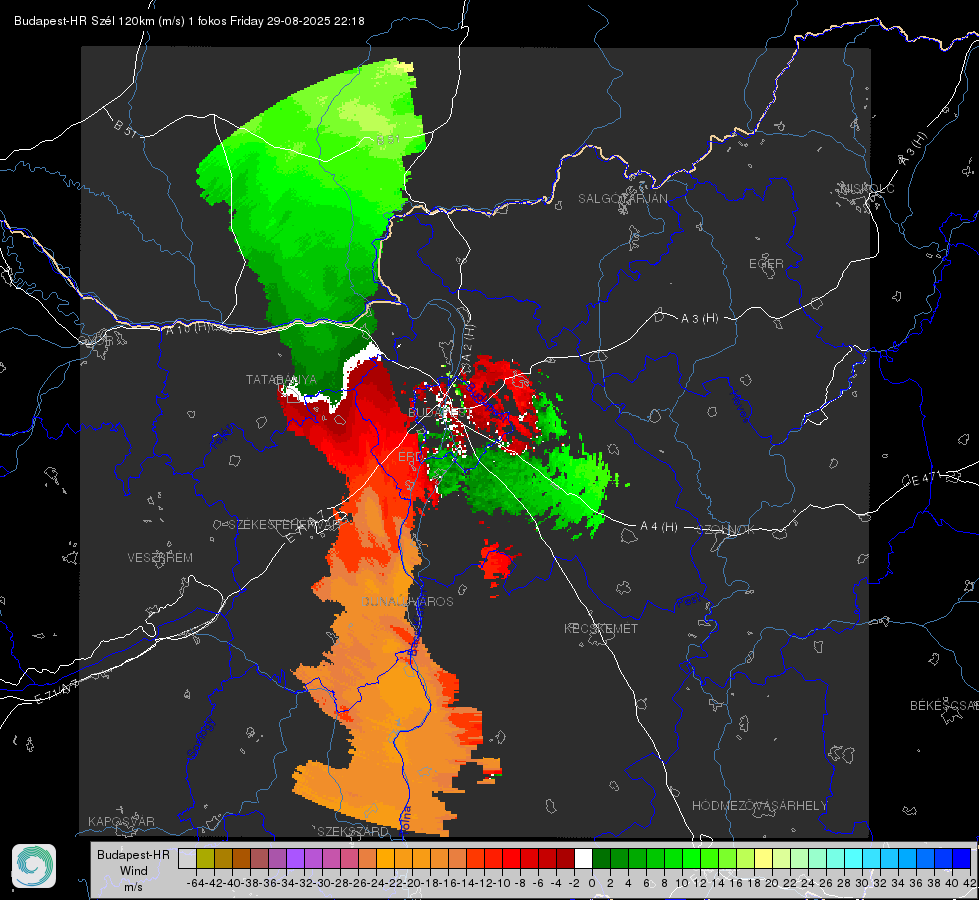Click the SZOLNOK city label
This screenshot has width=979, height=900.
coord(728,530)
